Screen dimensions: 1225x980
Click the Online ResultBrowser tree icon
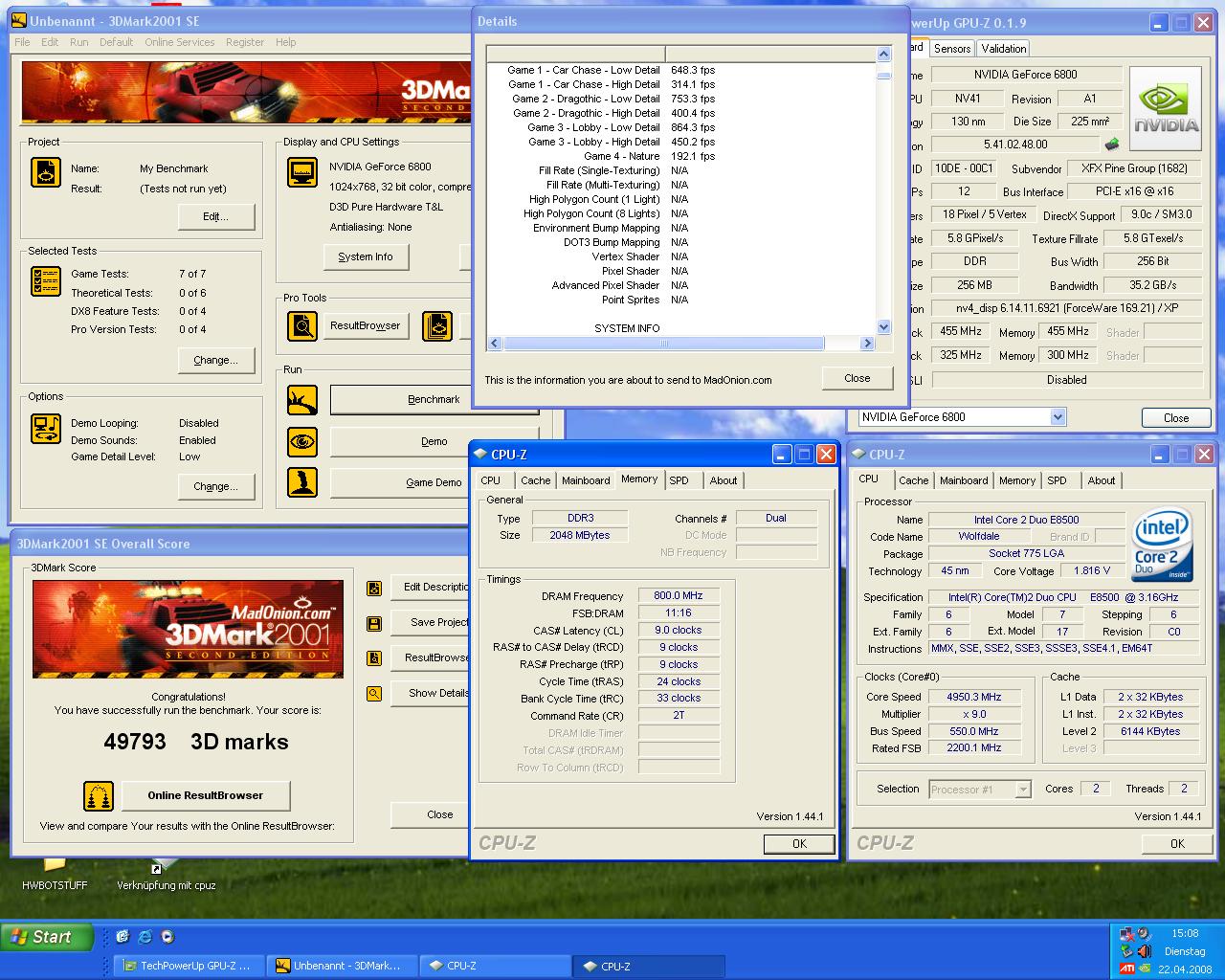[x=99, y=795]
